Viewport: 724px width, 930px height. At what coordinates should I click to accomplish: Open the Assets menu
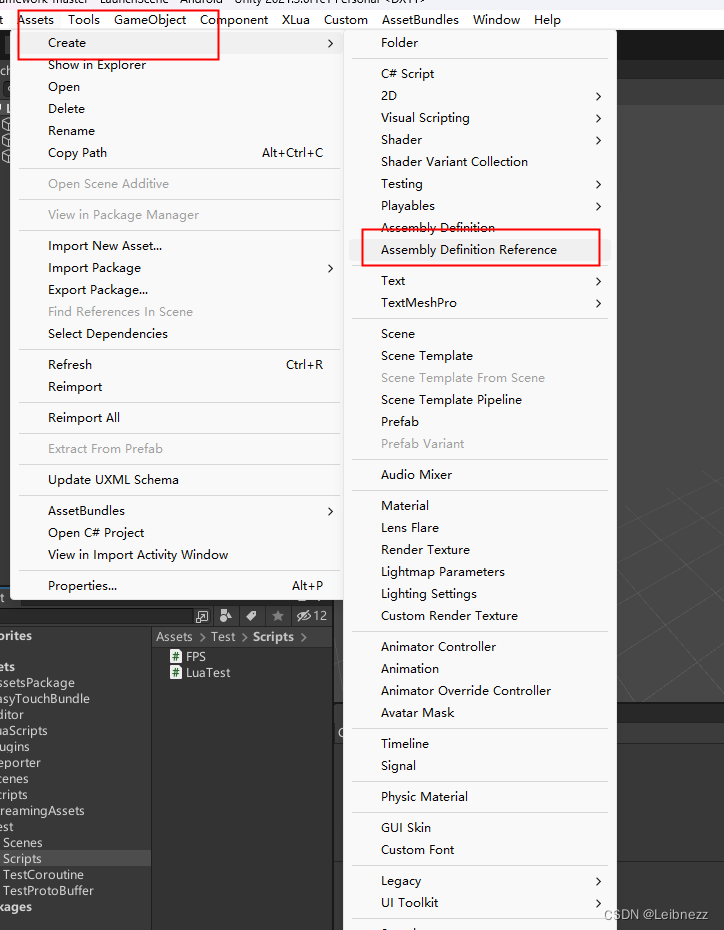coord(36,20)
